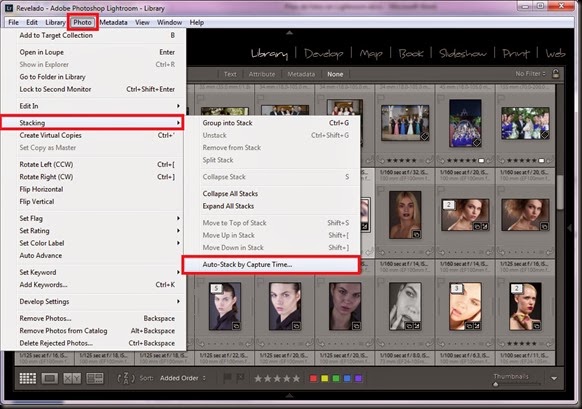Switch to Loupe view icon
This screenshot has width=582, height=409.
click(50, 378)
